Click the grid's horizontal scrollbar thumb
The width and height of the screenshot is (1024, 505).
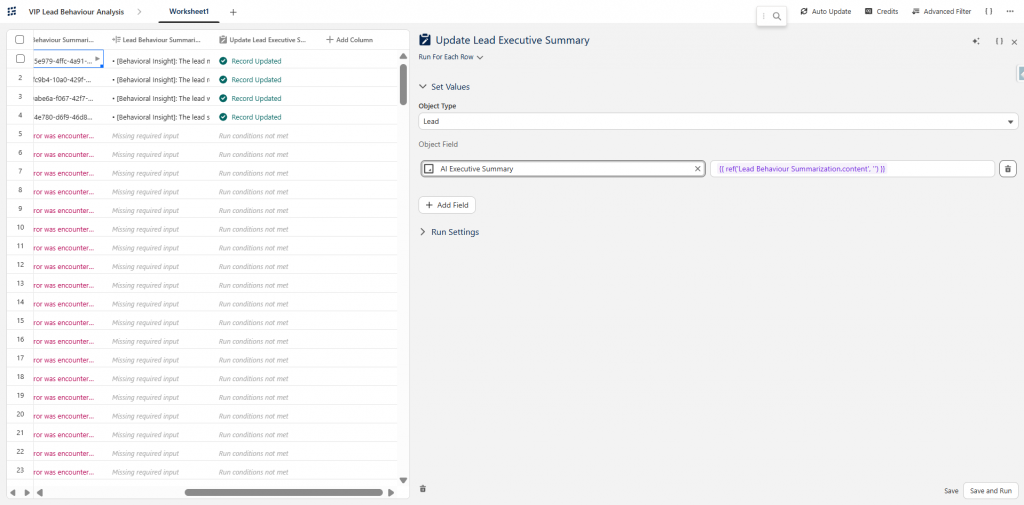283,493
